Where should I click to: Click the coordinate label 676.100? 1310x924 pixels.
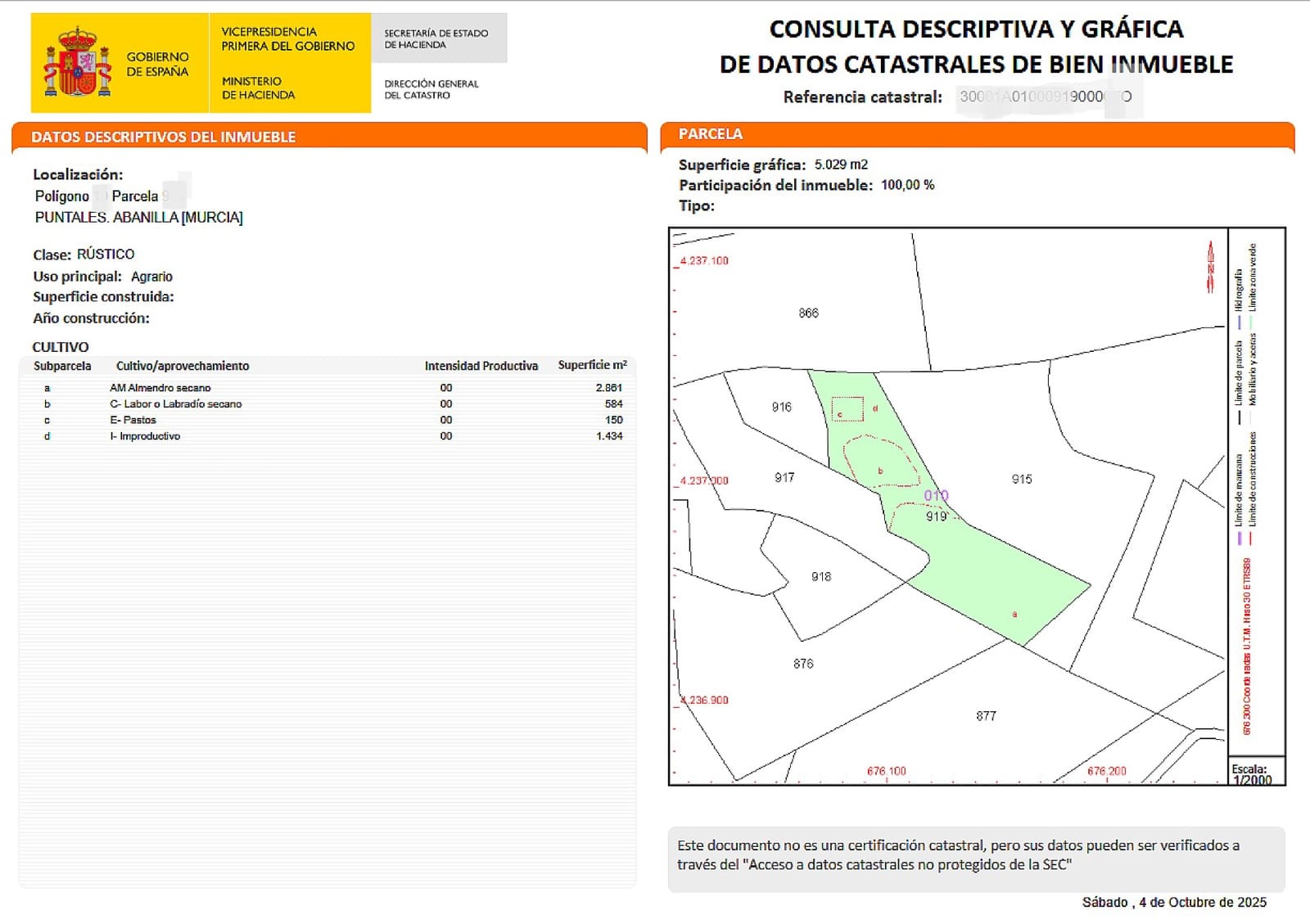click(888, 770)
